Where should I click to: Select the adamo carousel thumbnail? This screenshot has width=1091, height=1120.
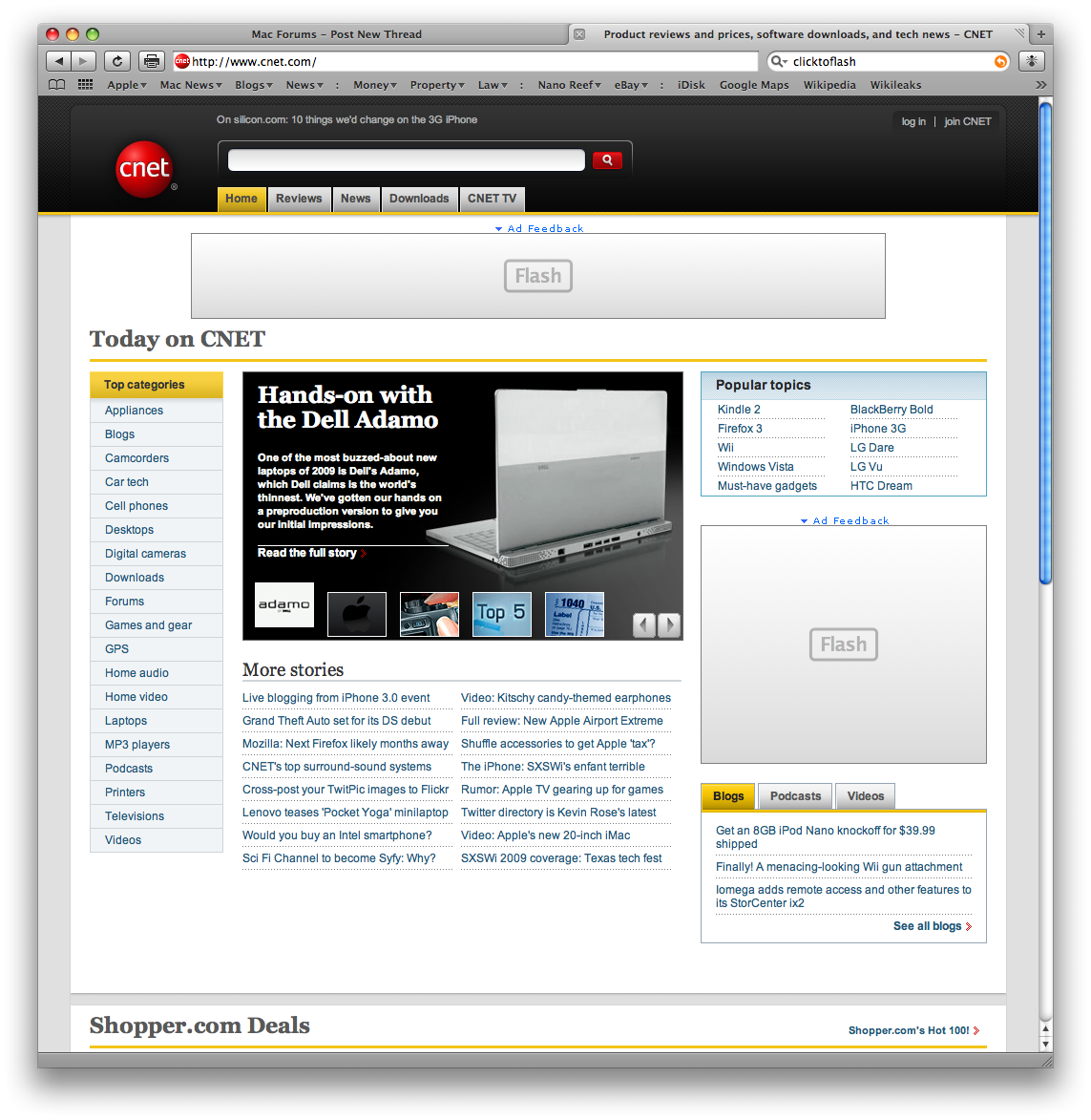[284, 605]
